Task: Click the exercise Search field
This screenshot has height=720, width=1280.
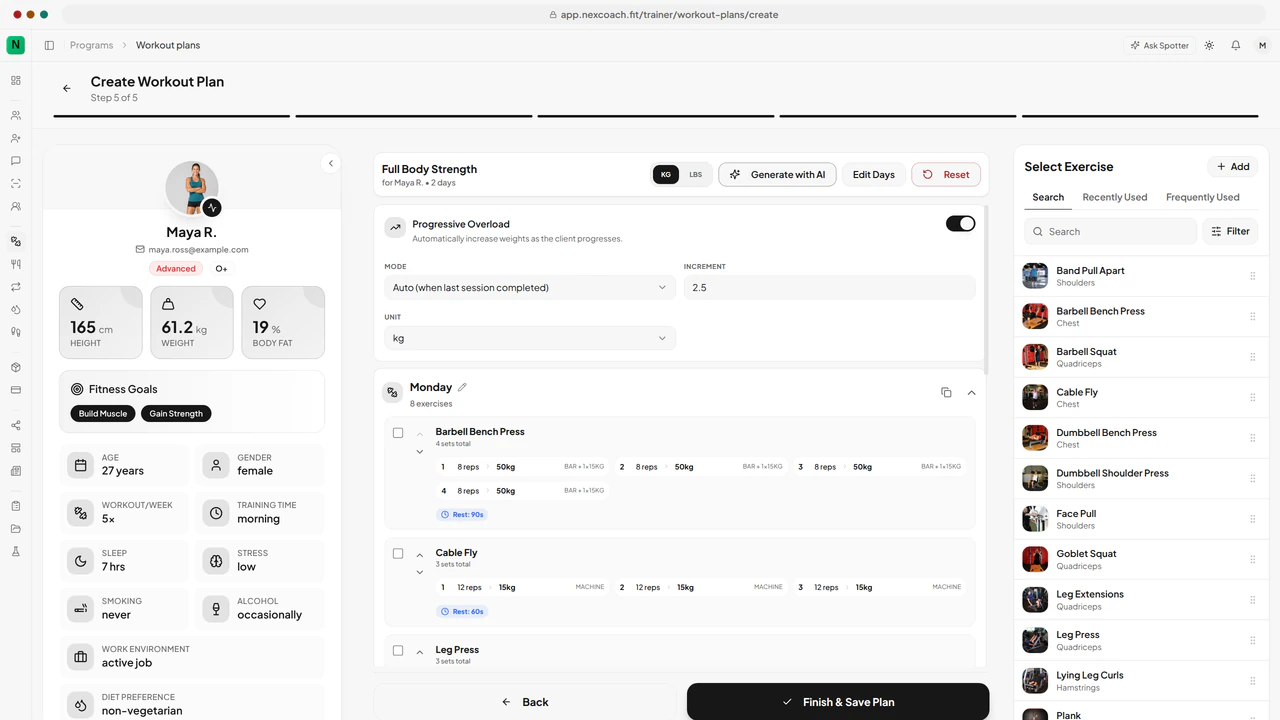Action: point(1110,231)
